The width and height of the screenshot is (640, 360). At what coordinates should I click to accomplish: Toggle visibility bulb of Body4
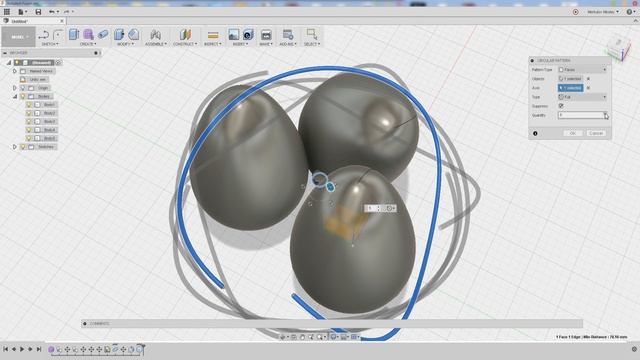point(29,130)
